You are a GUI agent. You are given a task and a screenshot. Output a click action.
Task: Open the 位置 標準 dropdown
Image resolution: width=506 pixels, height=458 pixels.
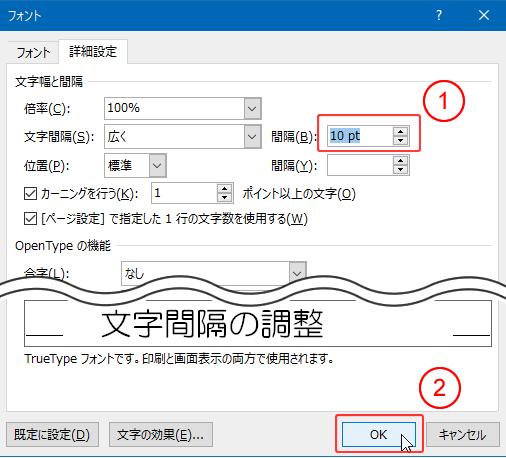click(157, 165)
